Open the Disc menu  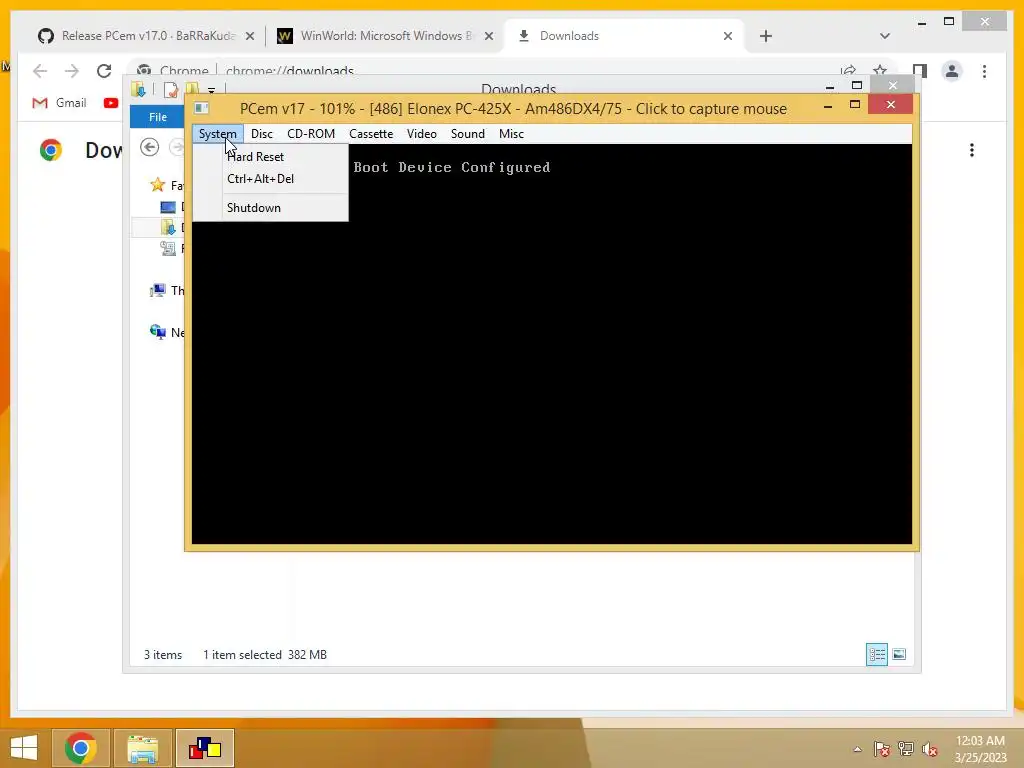262,134
